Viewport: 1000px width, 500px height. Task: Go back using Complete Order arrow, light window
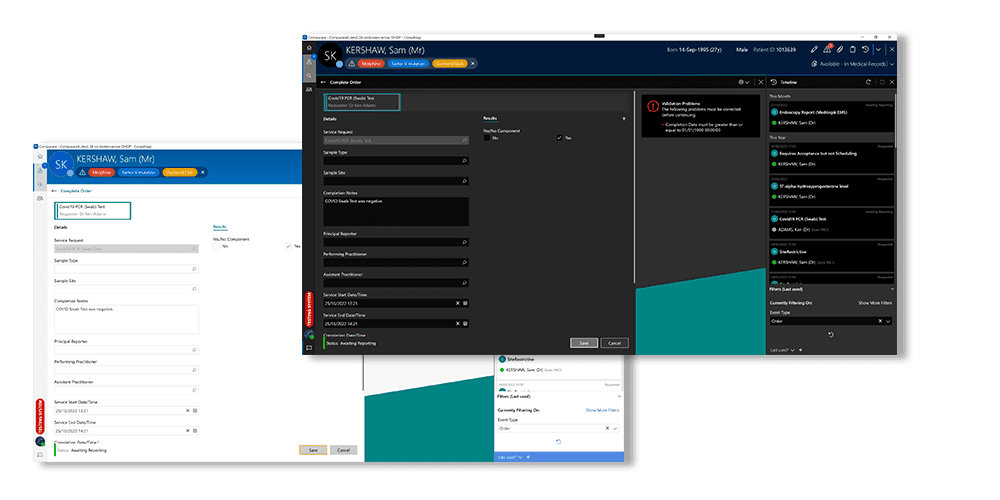coord(54,191)
